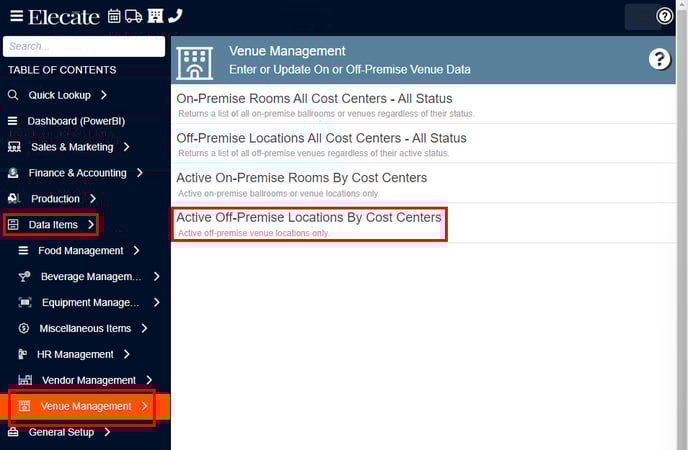
Task: Click the Miscellaneous Items dollar icon
Action: pos(24,328)
